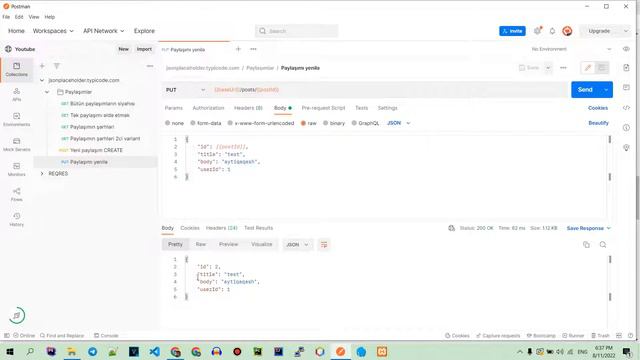Open the code snippet icon

(x=626, y=108)
